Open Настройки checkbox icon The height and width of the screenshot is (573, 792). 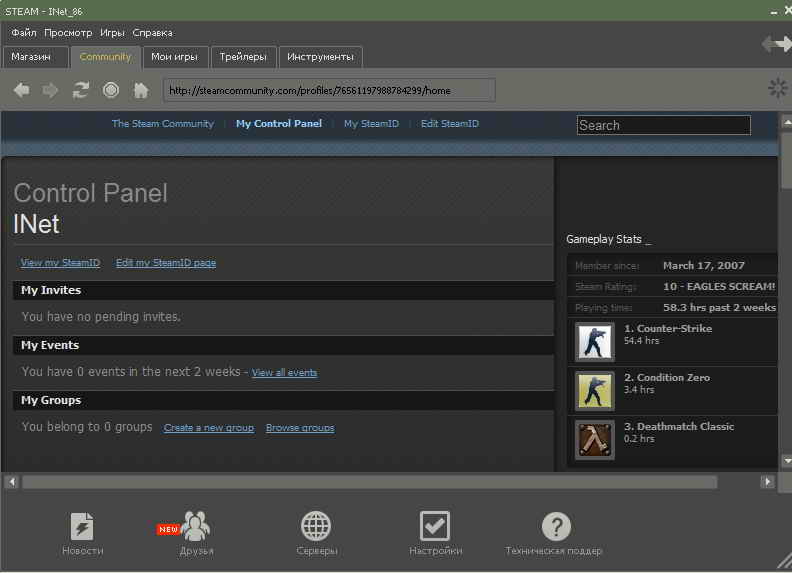[435, 526]
